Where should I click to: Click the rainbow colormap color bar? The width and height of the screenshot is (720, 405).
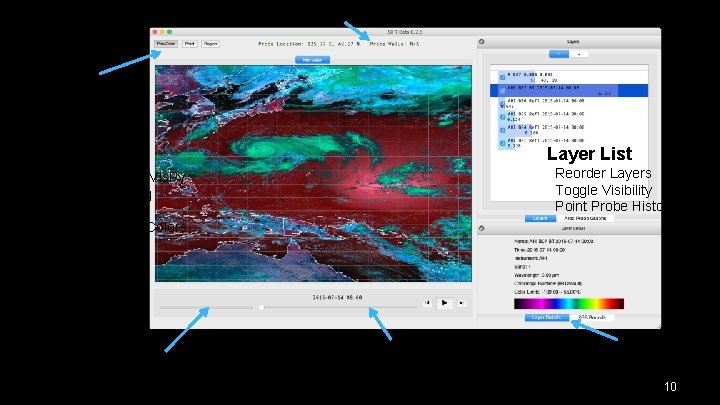[569, 304]
